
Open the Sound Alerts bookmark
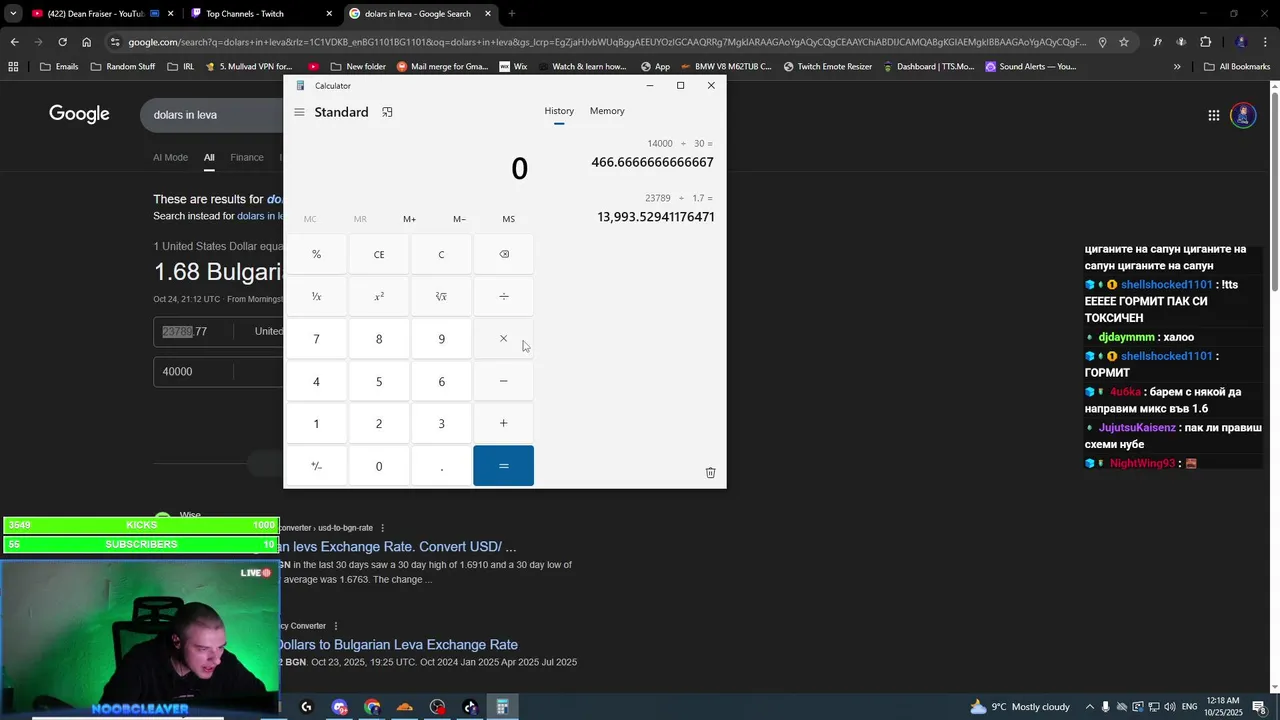1030,67
